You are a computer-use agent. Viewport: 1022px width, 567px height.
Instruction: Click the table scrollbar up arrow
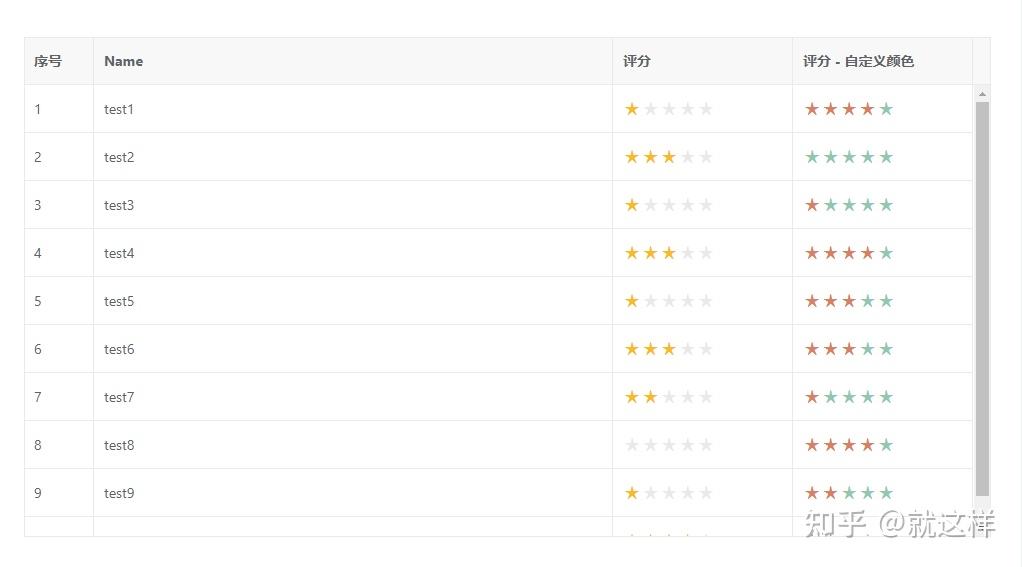pyautogui.click(x=982, y=94)
